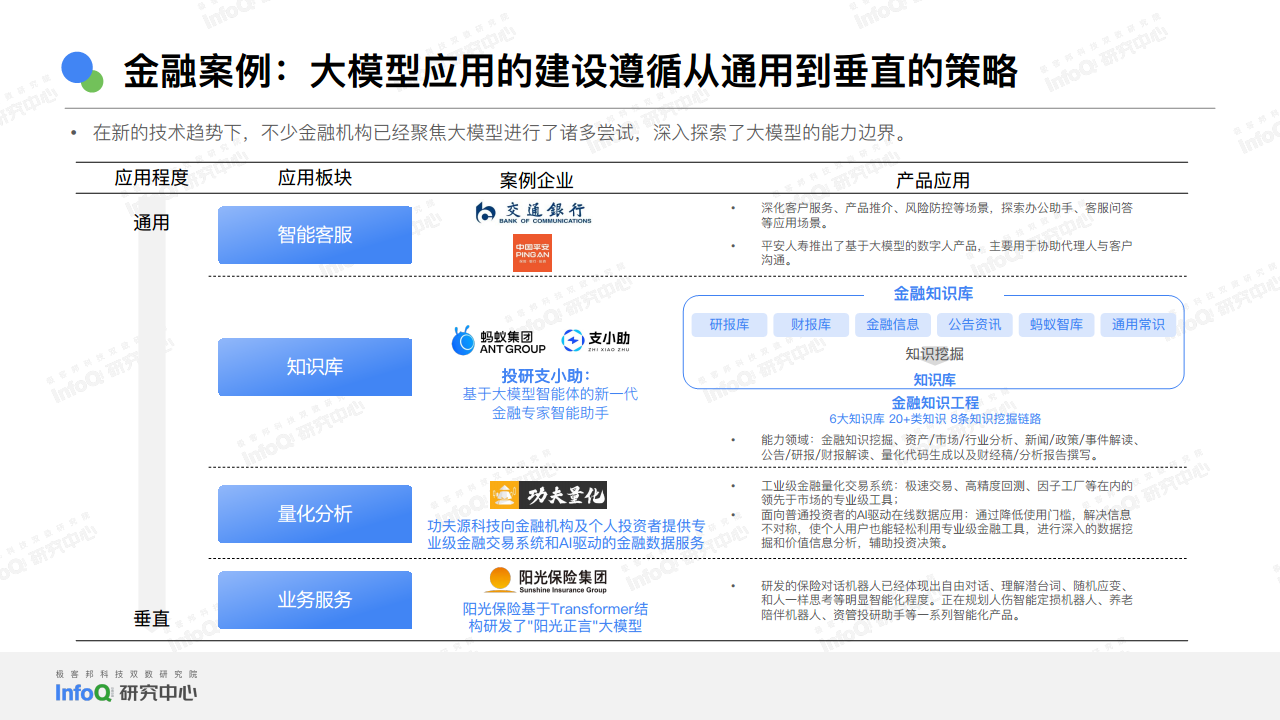The width and height of the screenshot is (1280, 720).
Task: Click the blue-green circle title icon
Action: (x=83, y=71)
